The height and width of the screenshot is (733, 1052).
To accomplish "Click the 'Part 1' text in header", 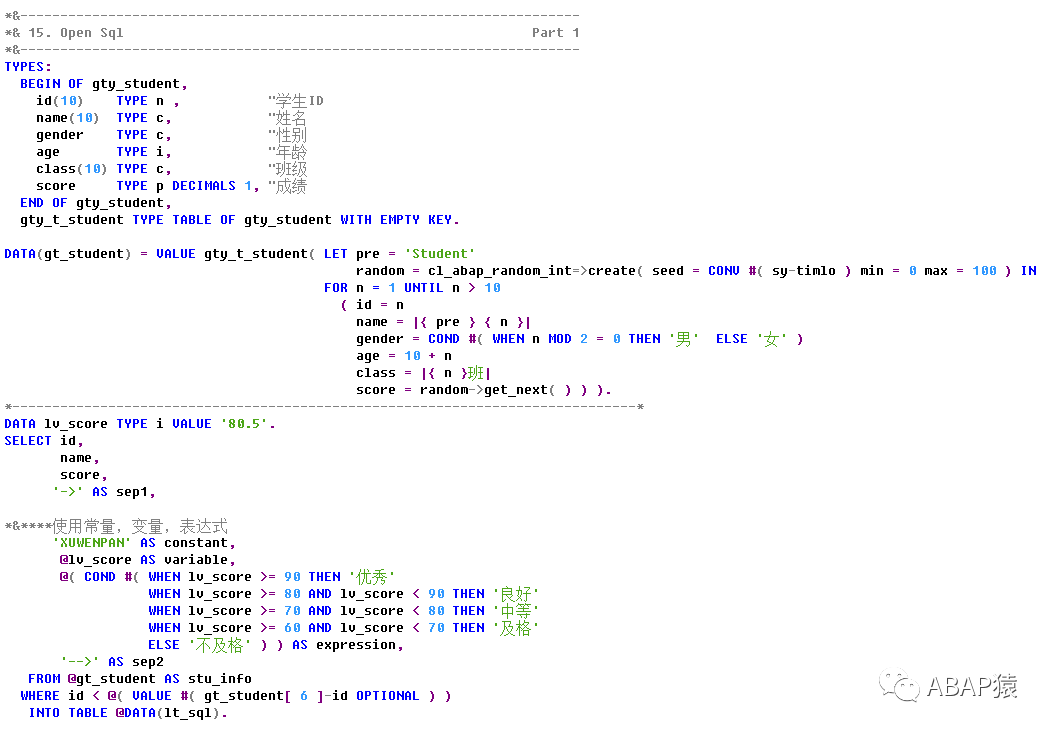I will [x=556, y=32].
